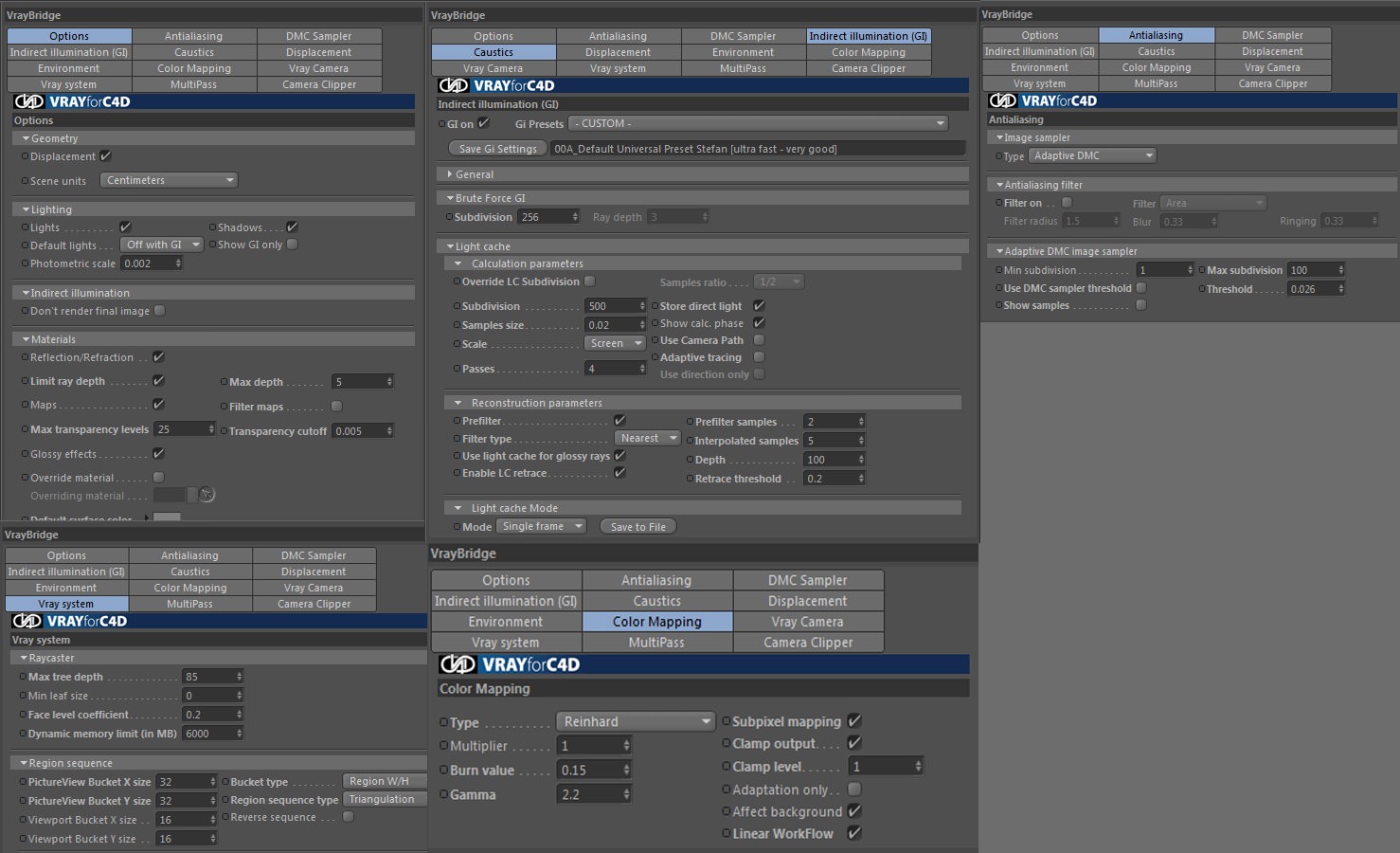1400x853 pixels.
Task: Click the VRAYforC4D logo in the Indirect illumination panel
Action: pos(496,85)
